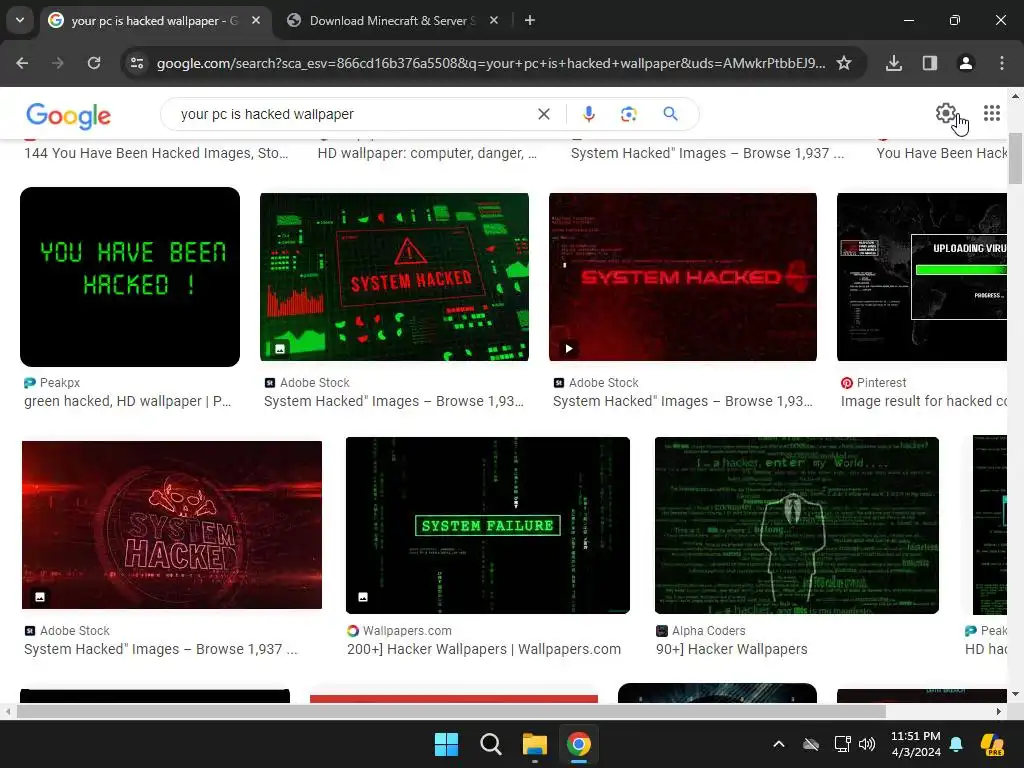The image size is (1024, 768).
Task: Open 'YOU HAVE BEEN HACKED !' green image
Action: (x=130, y=277)
